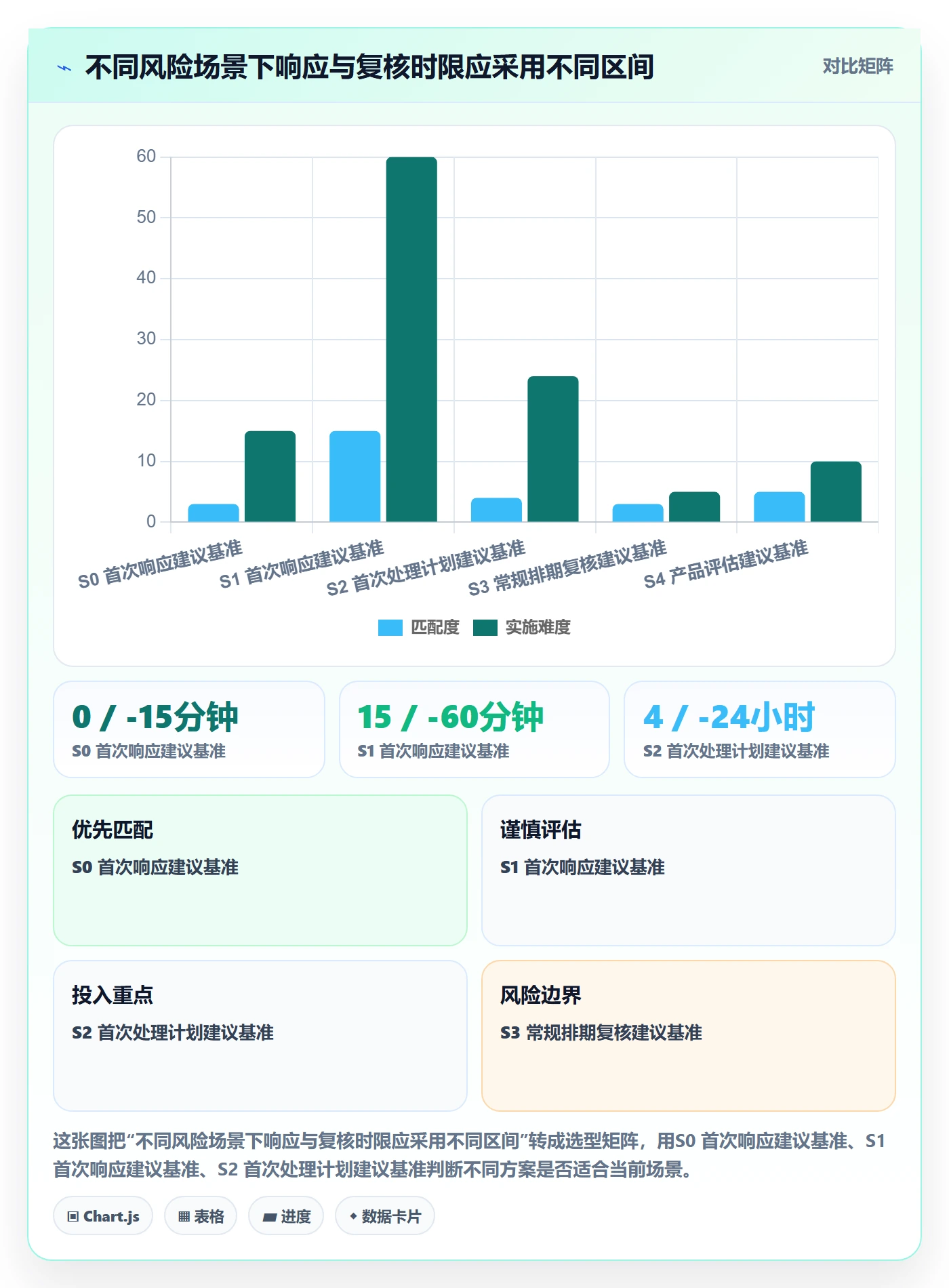Image resolution: width=949 pixels, height=1288 pixels.
Task: Click the S3 常规排期复核建议基准 axis label
Action: click(x=567, y=568)
